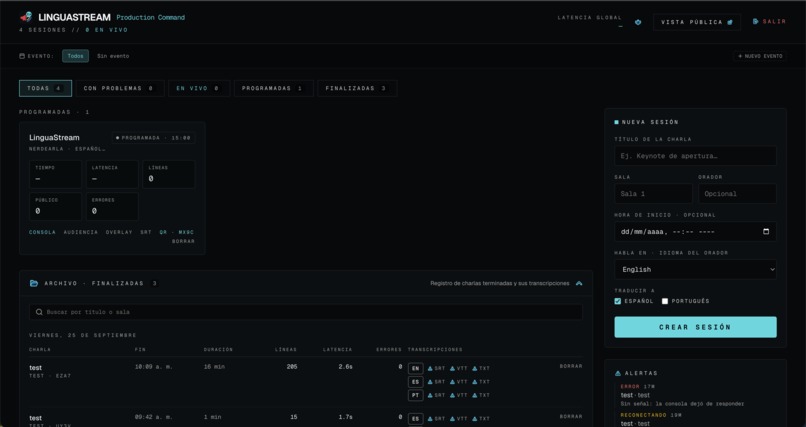This screenshot has width=806, height=427.
Task: Select the Todas sessions tab
Action: click(45, 88)
